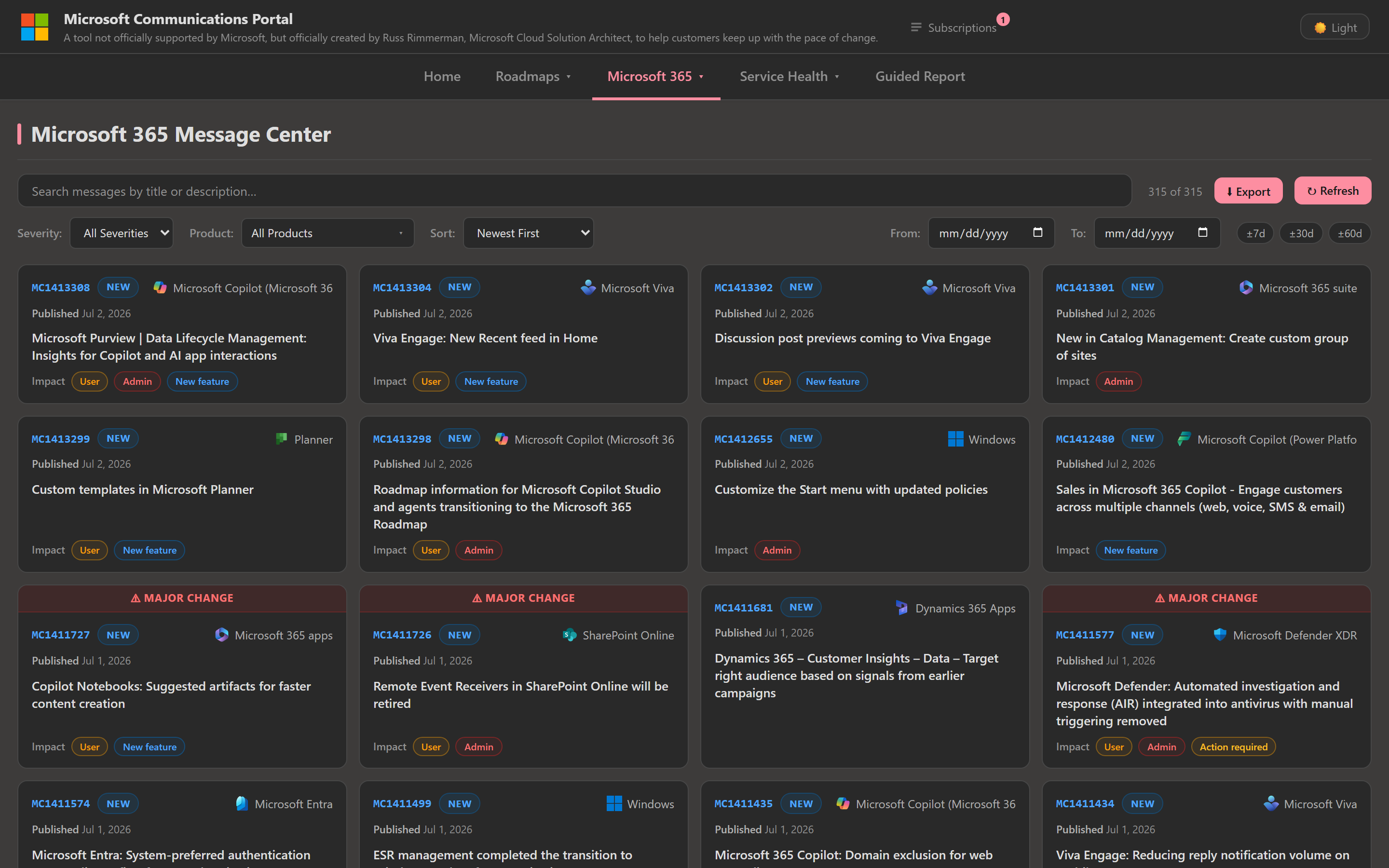This screenshot has width=1389, height=868.
Task: Switch theme with the Light toggle
Action: [x=1335, y=27]
